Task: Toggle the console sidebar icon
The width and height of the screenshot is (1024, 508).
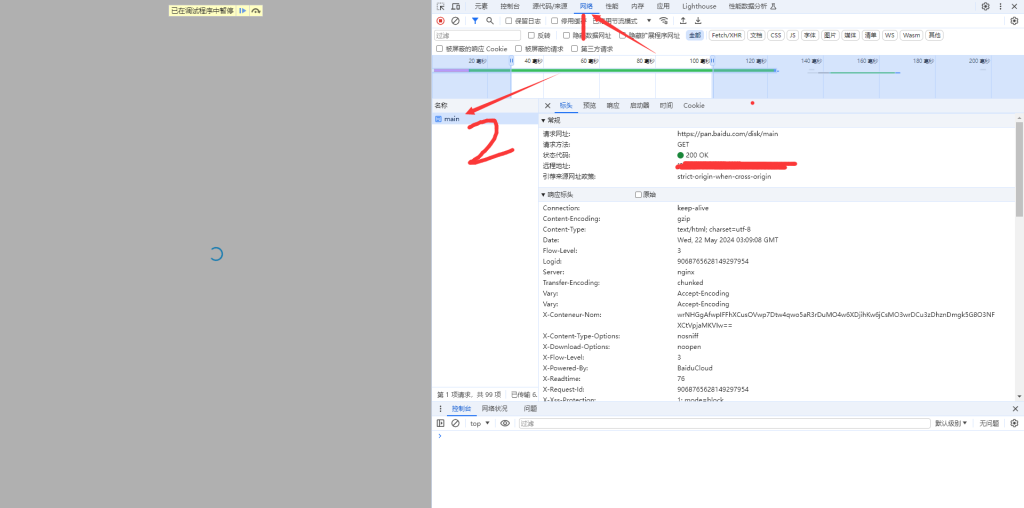Action: 440,423
